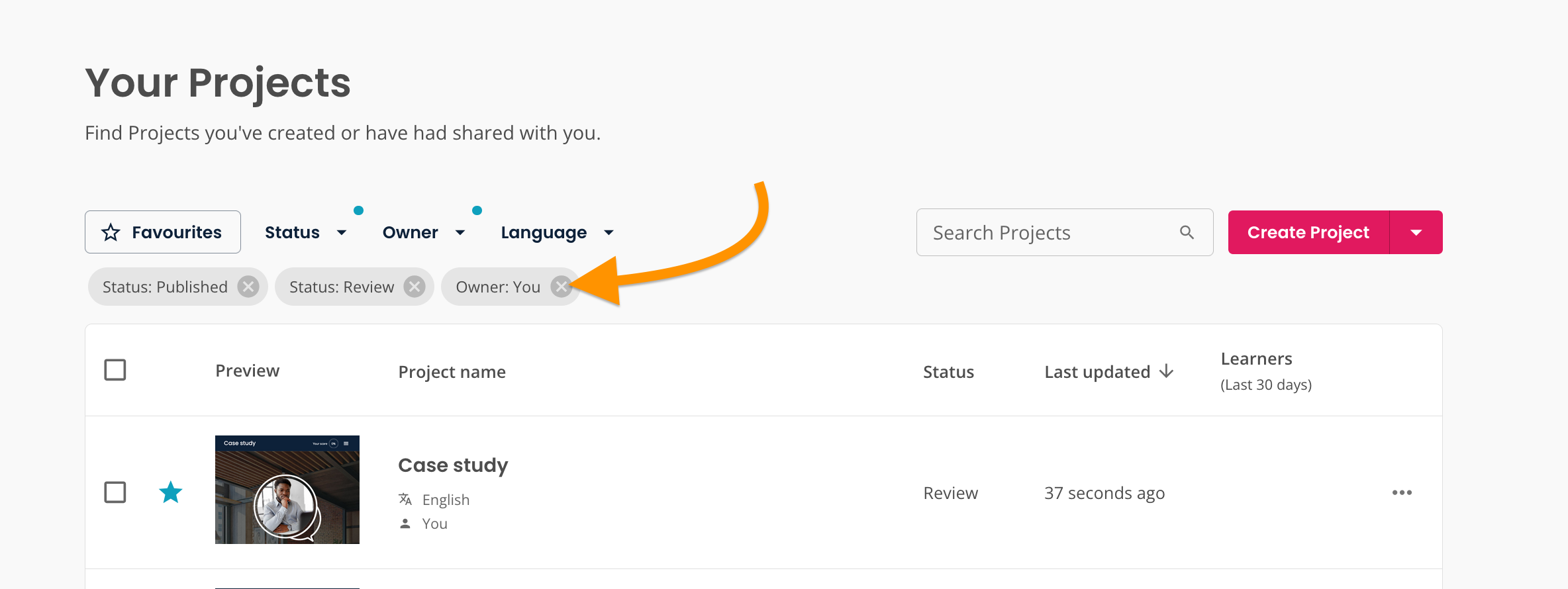Unfavourite the Case study project star
This screenshot has width=1568, height=589.
171,492
